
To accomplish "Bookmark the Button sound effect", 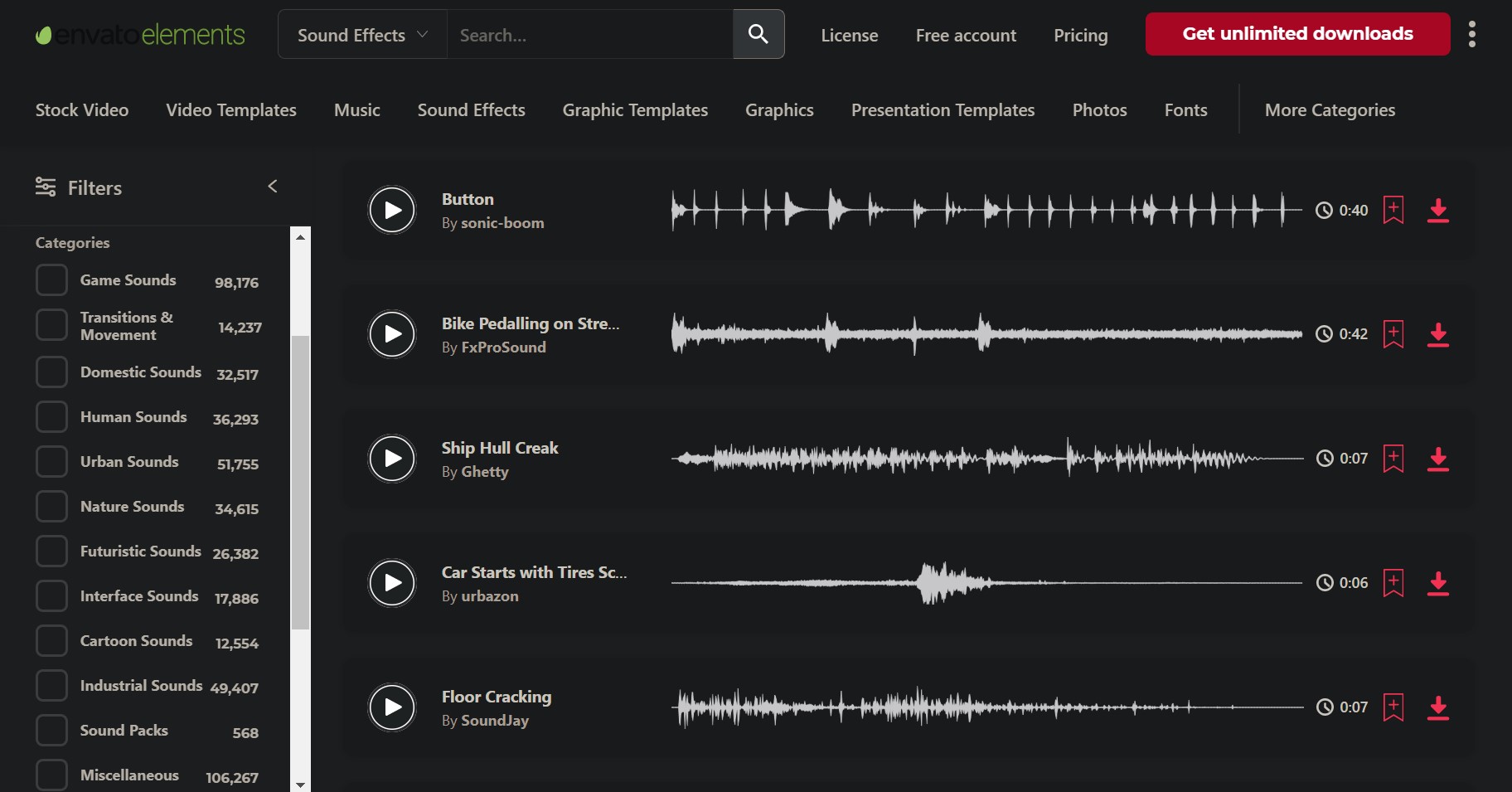I will pyautogui.click(x=1393, y=210).
